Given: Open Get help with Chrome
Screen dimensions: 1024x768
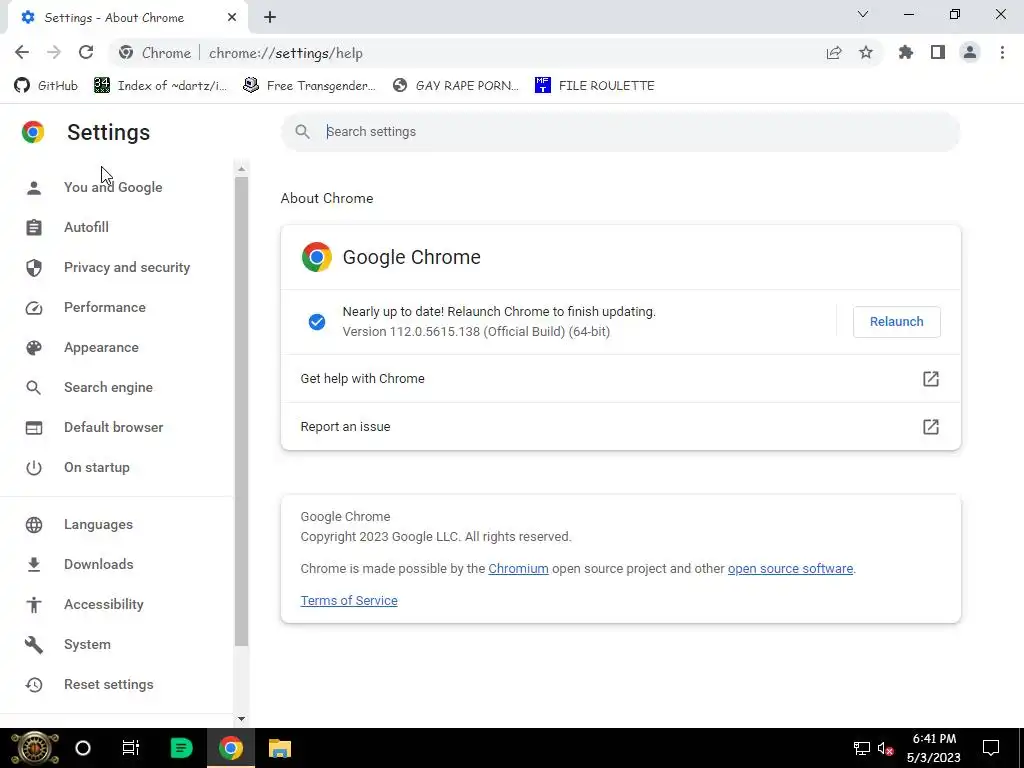Looking at the screenshot, I should [x=620, y=379].
